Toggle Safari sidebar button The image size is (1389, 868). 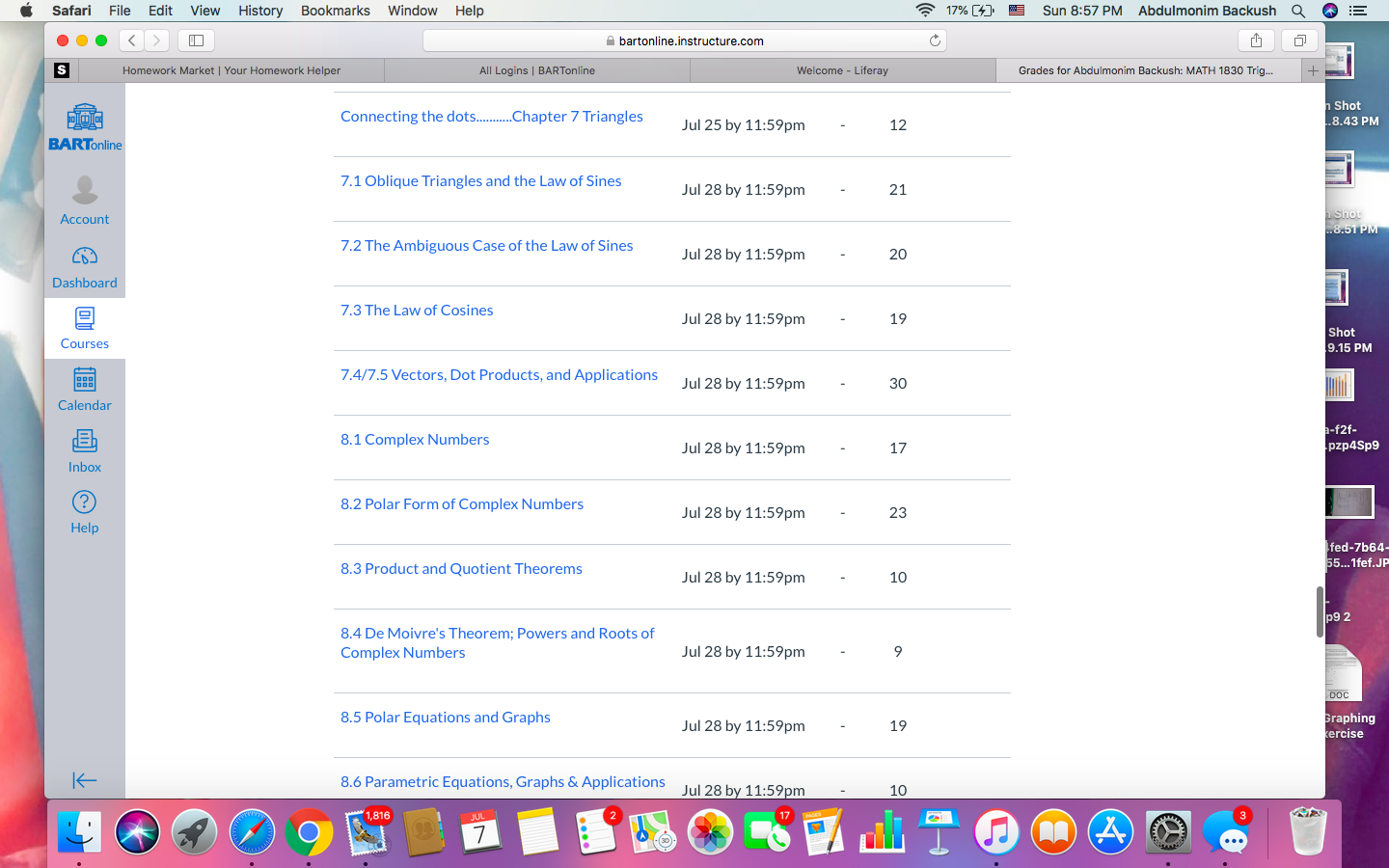click(196, 41)
